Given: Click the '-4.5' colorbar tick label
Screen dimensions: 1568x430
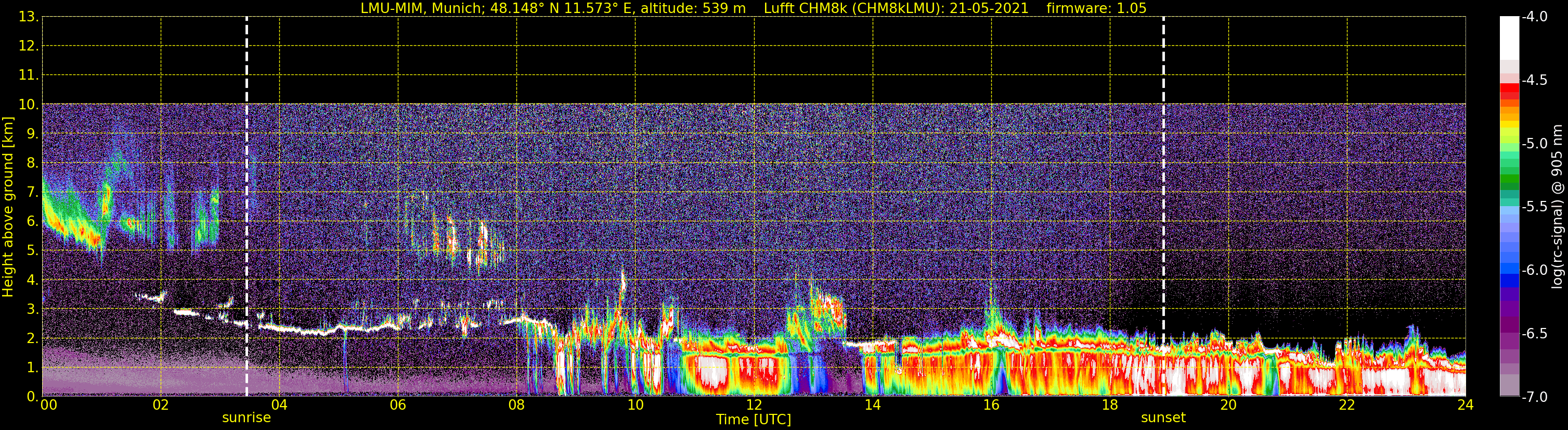Looking at the screenshot, I should 1535,80.
